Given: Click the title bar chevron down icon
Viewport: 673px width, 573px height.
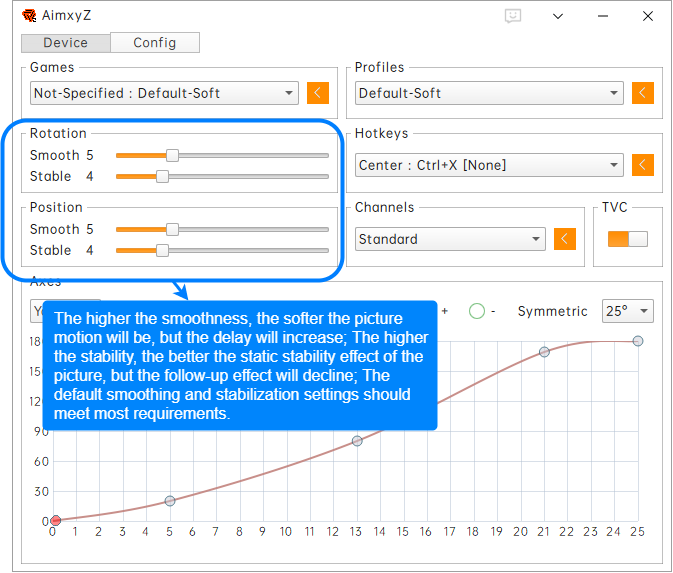Looking at the screenshot, I should point(558,16).
